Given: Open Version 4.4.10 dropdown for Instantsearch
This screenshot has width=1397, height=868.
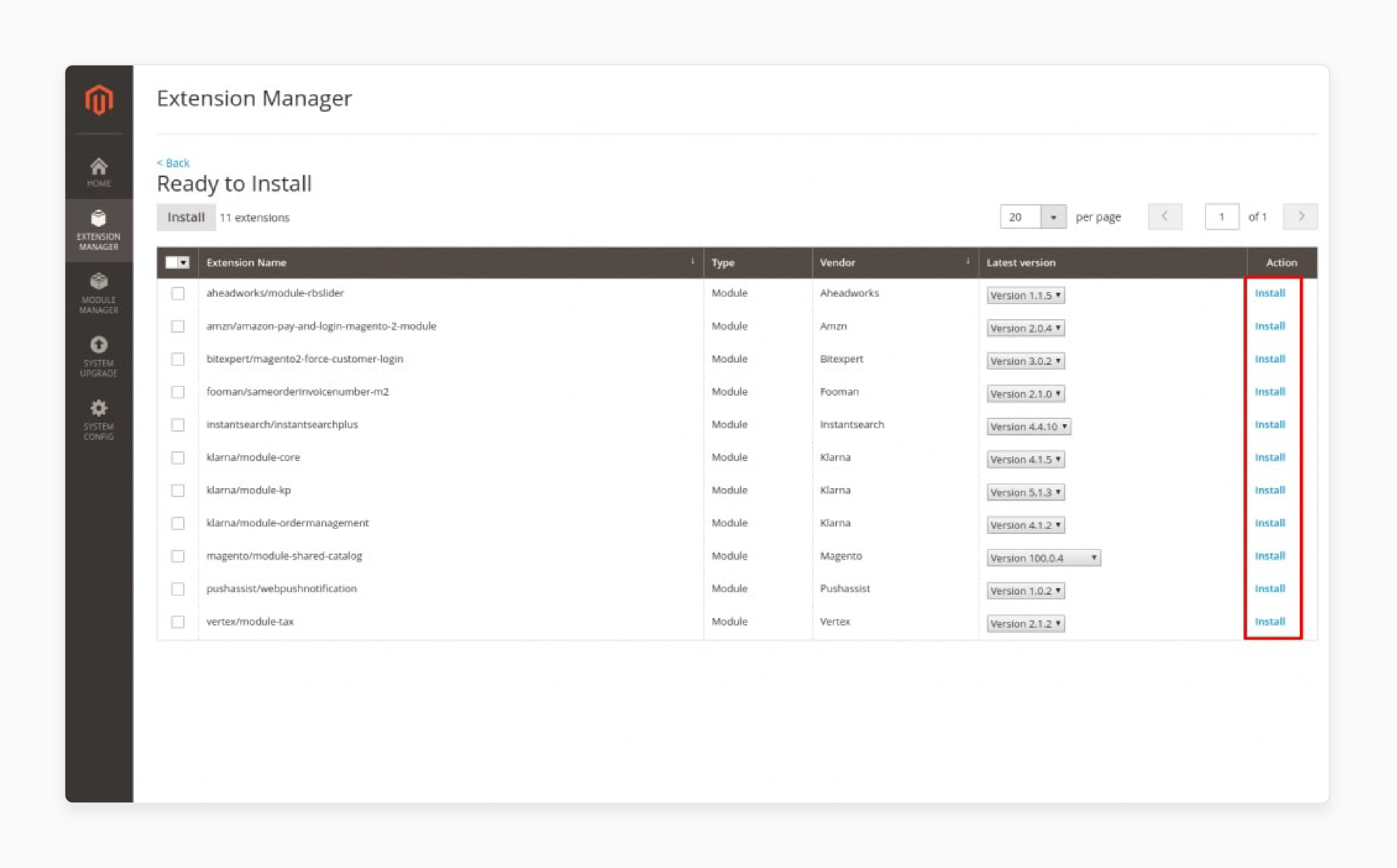Looking at the screenshot, I should point(1029,427).
